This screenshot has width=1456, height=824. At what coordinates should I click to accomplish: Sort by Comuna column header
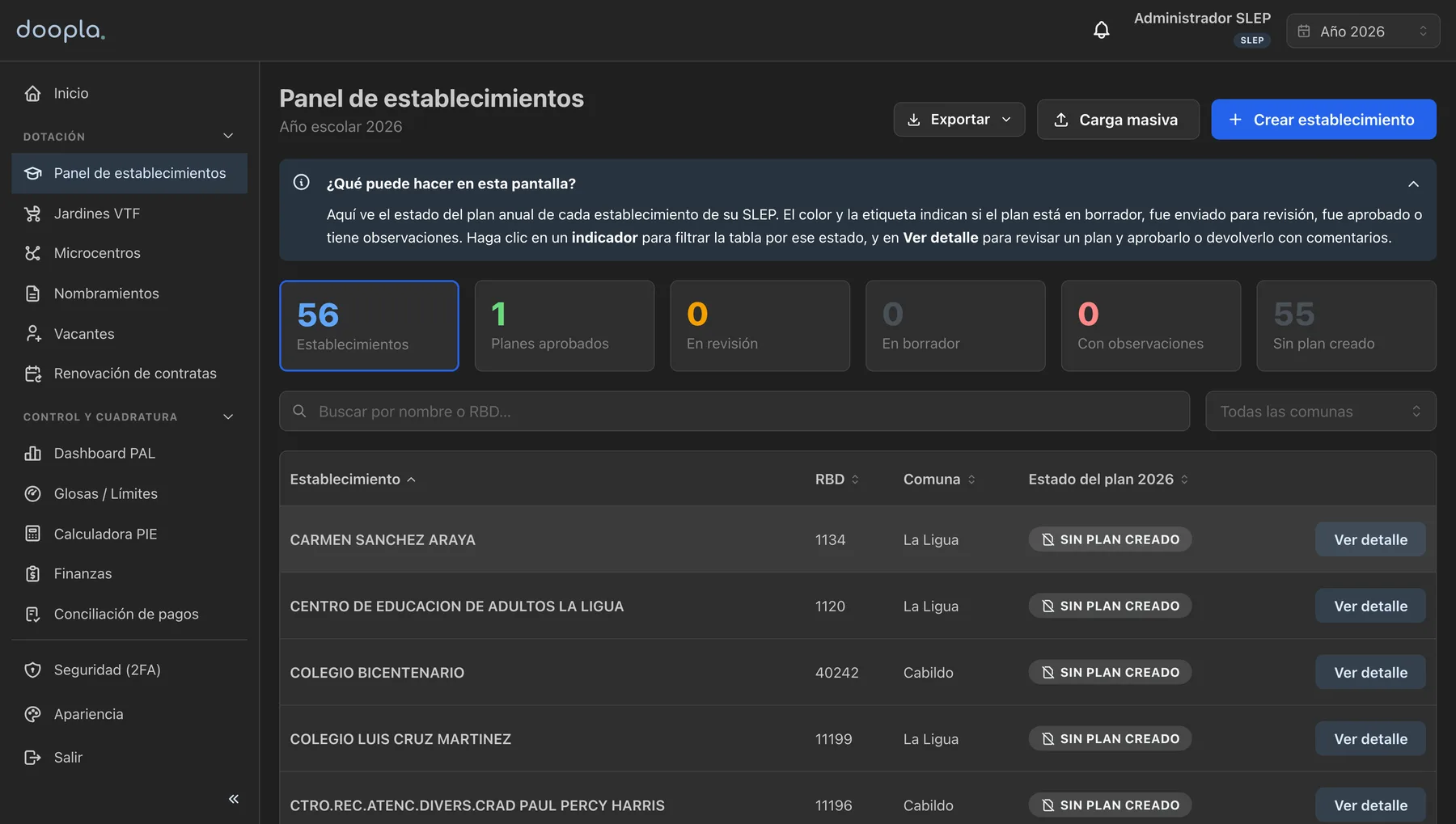point(939,480)
